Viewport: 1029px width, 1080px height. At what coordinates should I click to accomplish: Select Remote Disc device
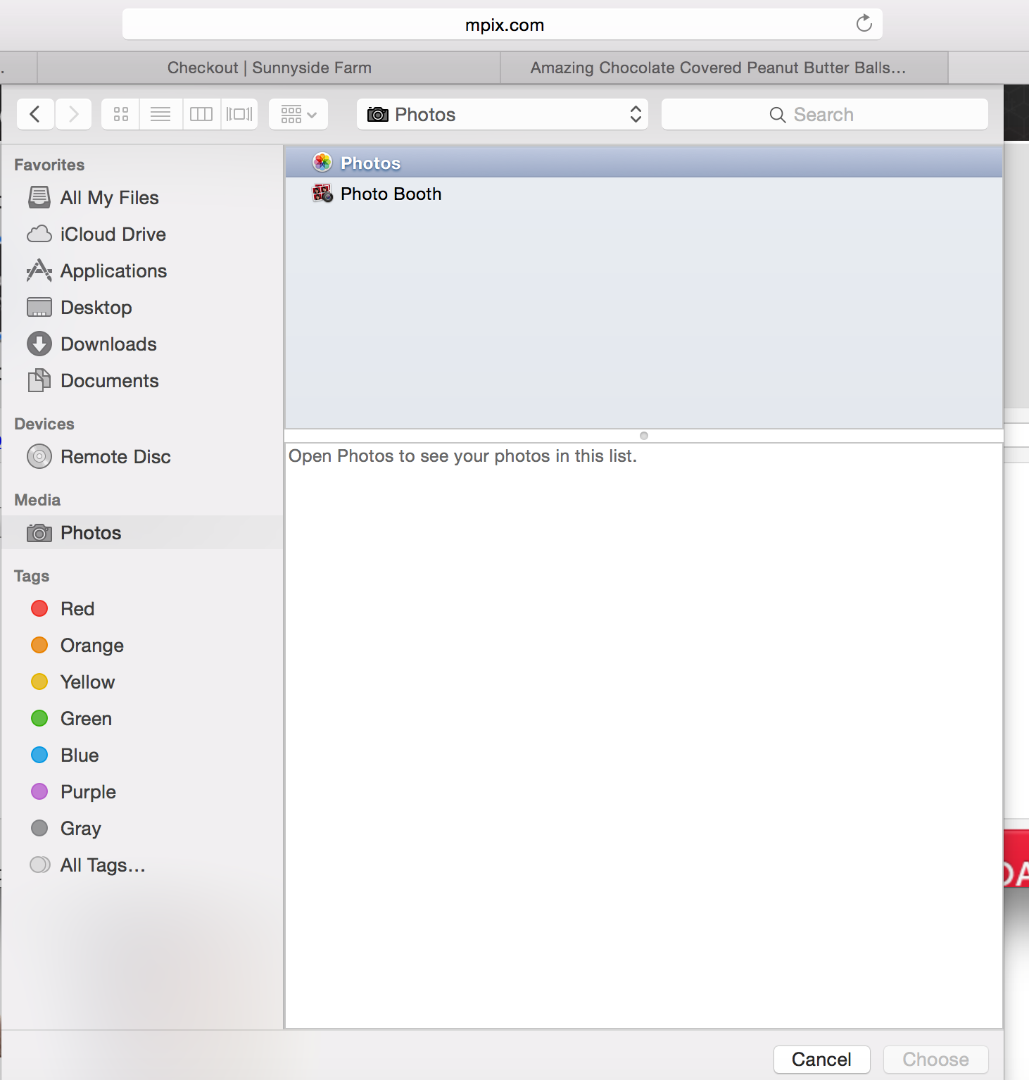click(x=142, y=457)
